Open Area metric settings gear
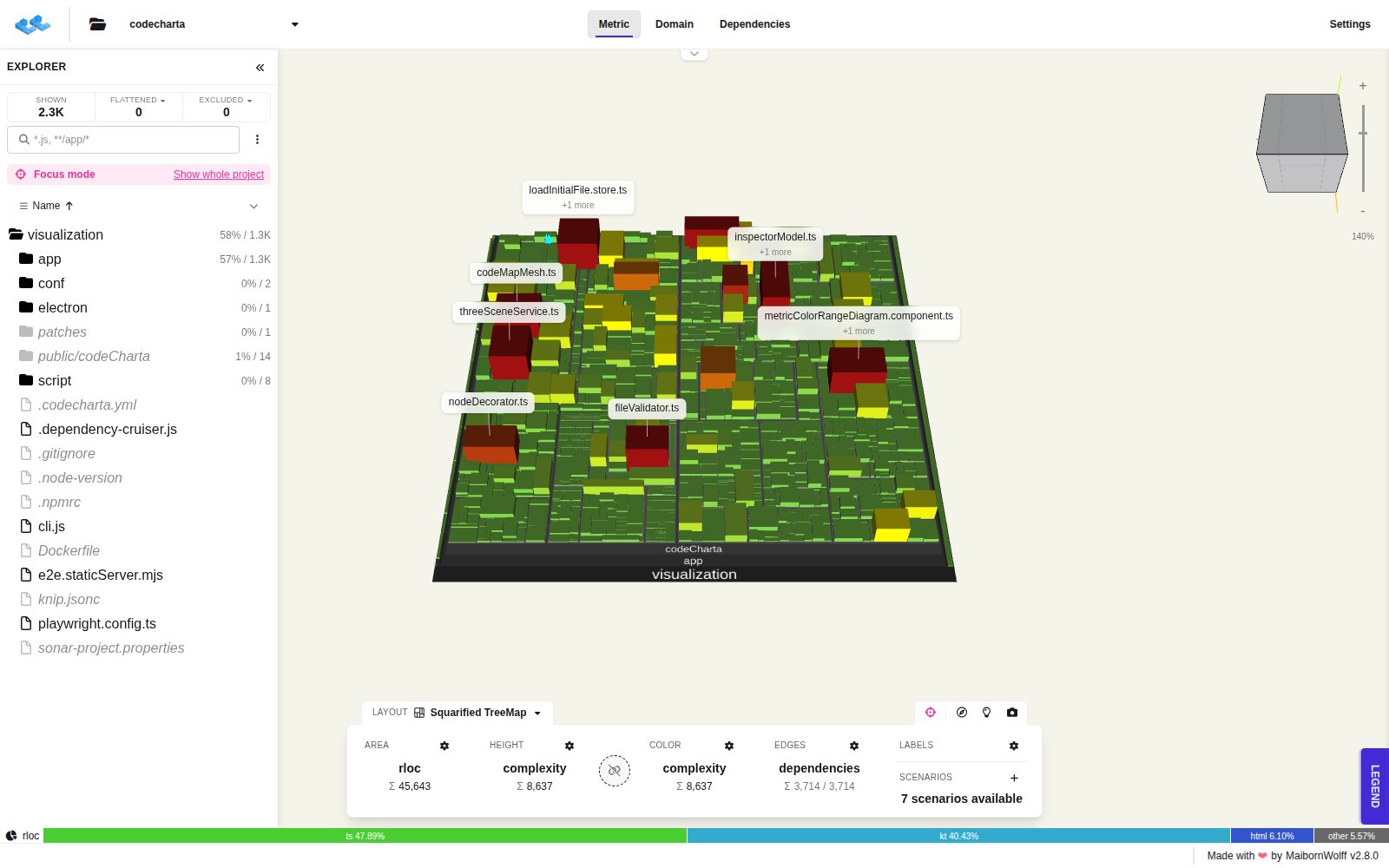1389x868 pixels. pos(444,746)
